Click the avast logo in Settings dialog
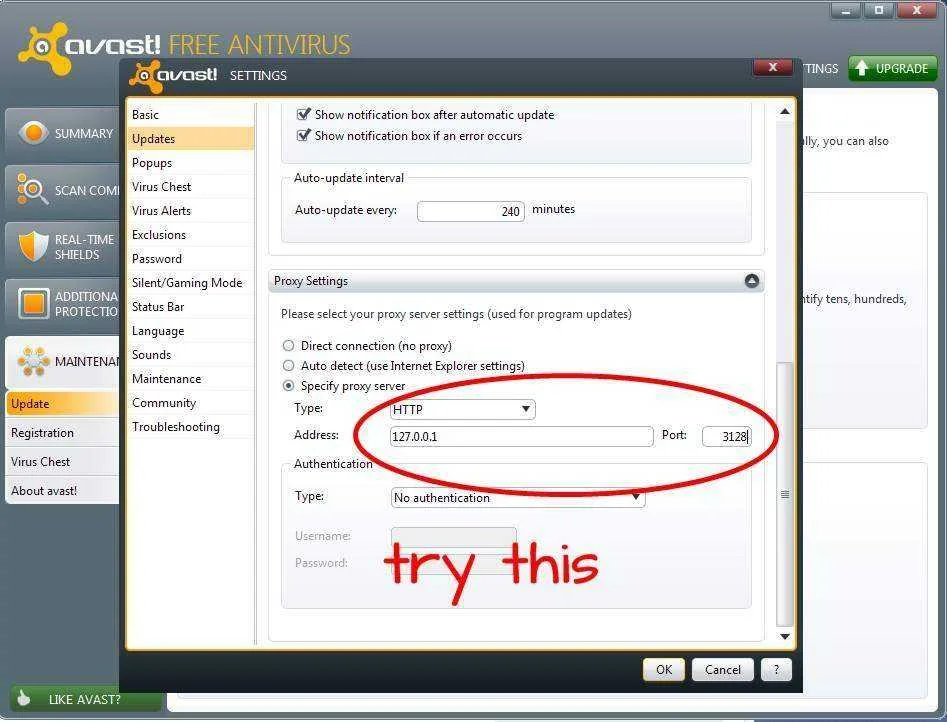The width and height of the screenshot is (947, 722). pyautogui.click(x=174, y=75)
